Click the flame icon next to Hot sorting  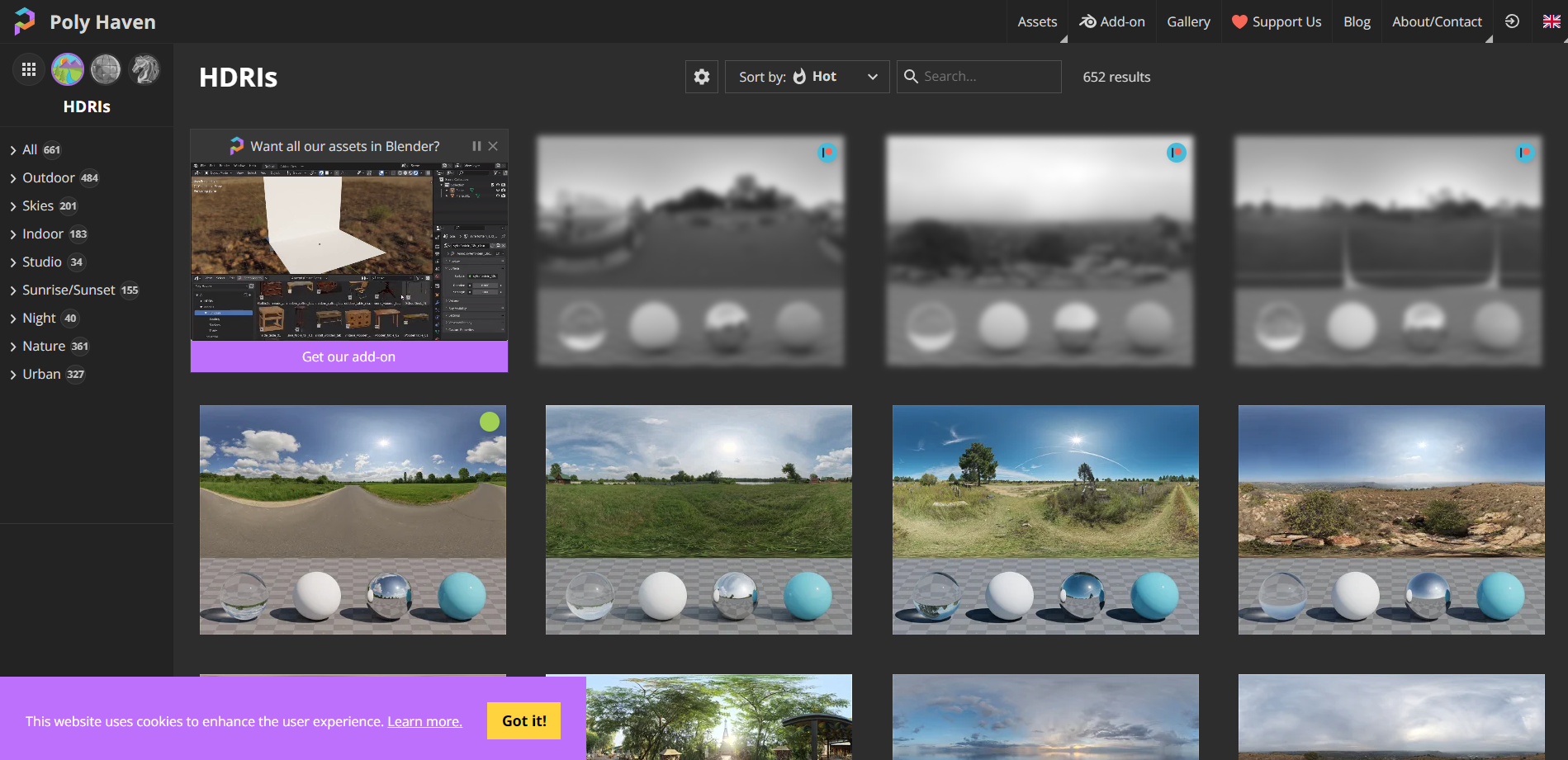[x=799, y=76]
